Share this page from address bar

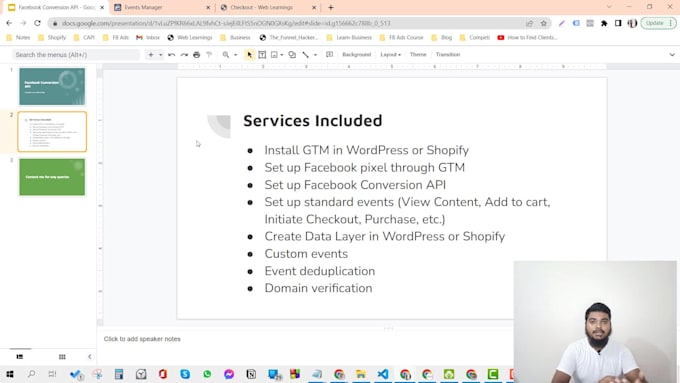530,23
